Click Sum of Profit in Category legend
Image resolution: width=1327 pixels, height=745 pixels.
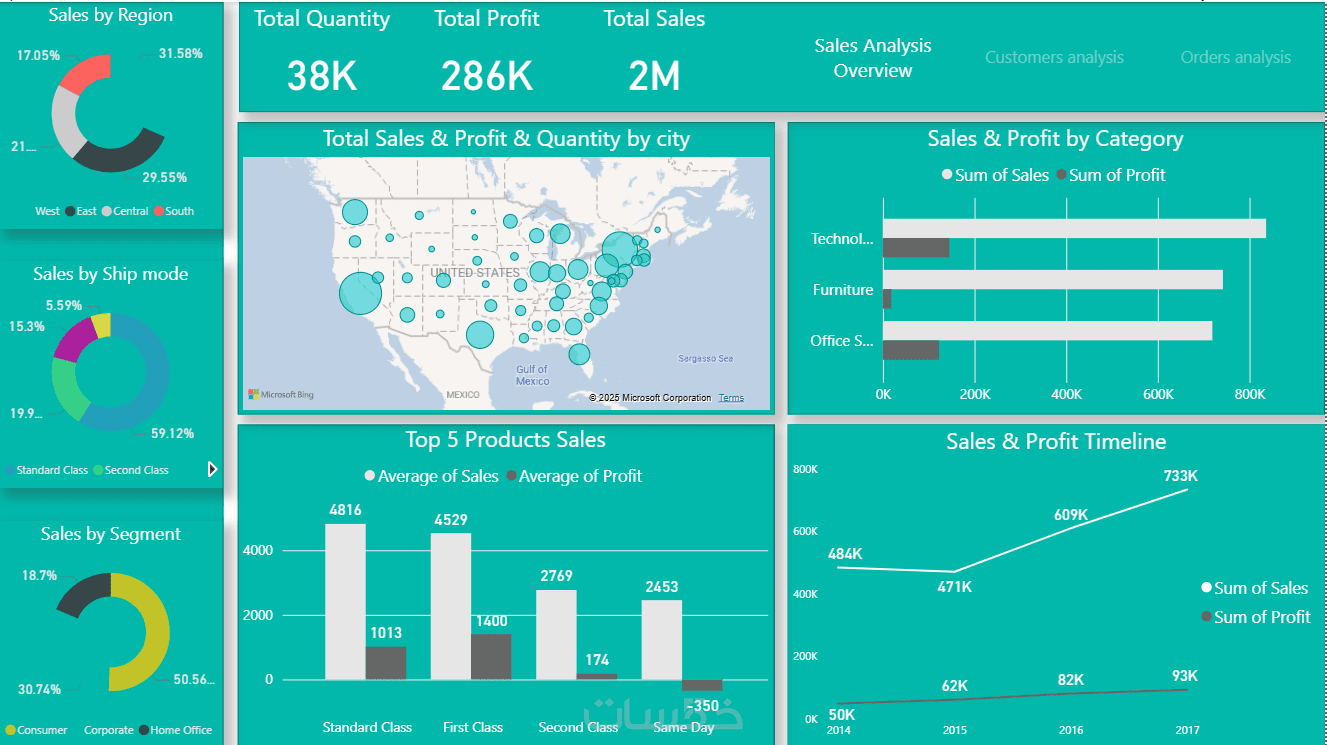pyautogui.click(x=1111, y=175)
